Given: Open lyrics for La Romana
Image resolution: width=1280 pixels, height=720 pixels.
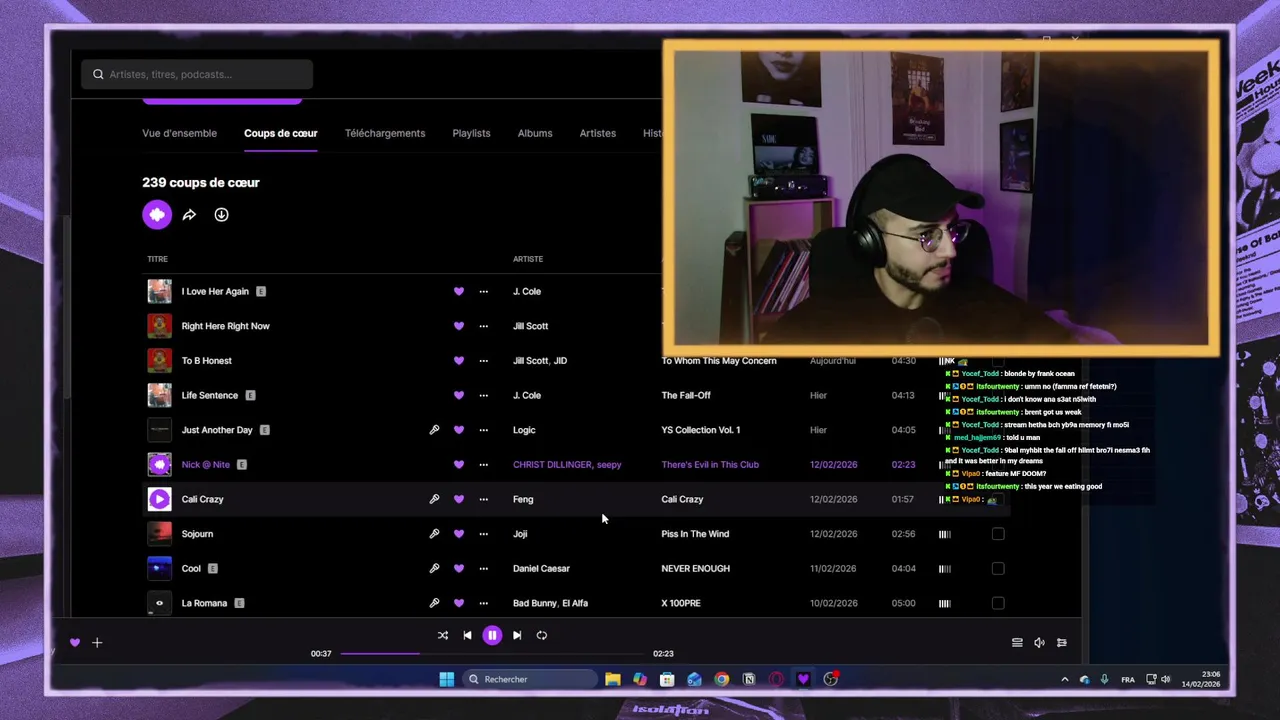Looking at the screenshot, I should (x=434, y=603).
